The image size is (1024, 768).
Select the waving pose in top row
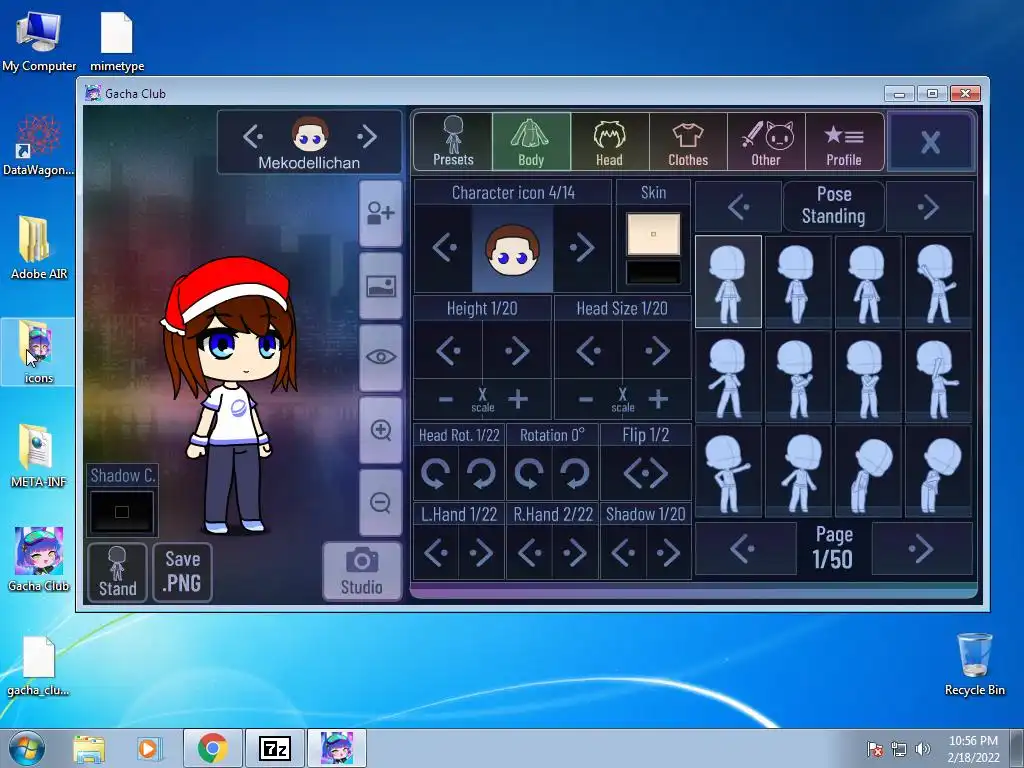pyautogui.click(x=938, y=281)
